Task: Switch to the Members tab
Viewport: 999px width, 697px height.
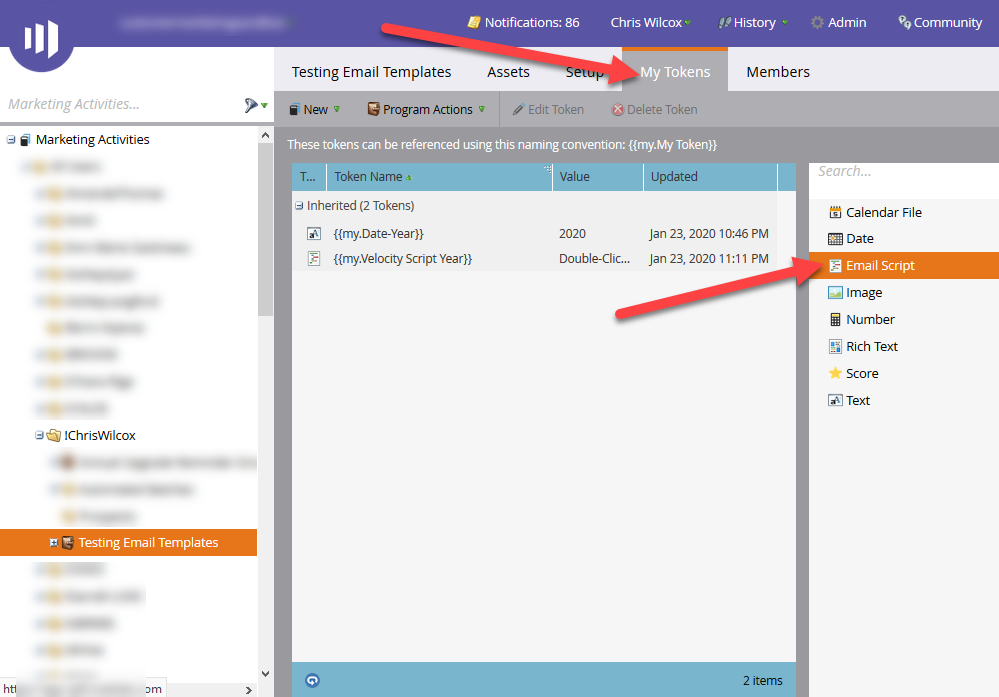Action: (x=777, y=71)
